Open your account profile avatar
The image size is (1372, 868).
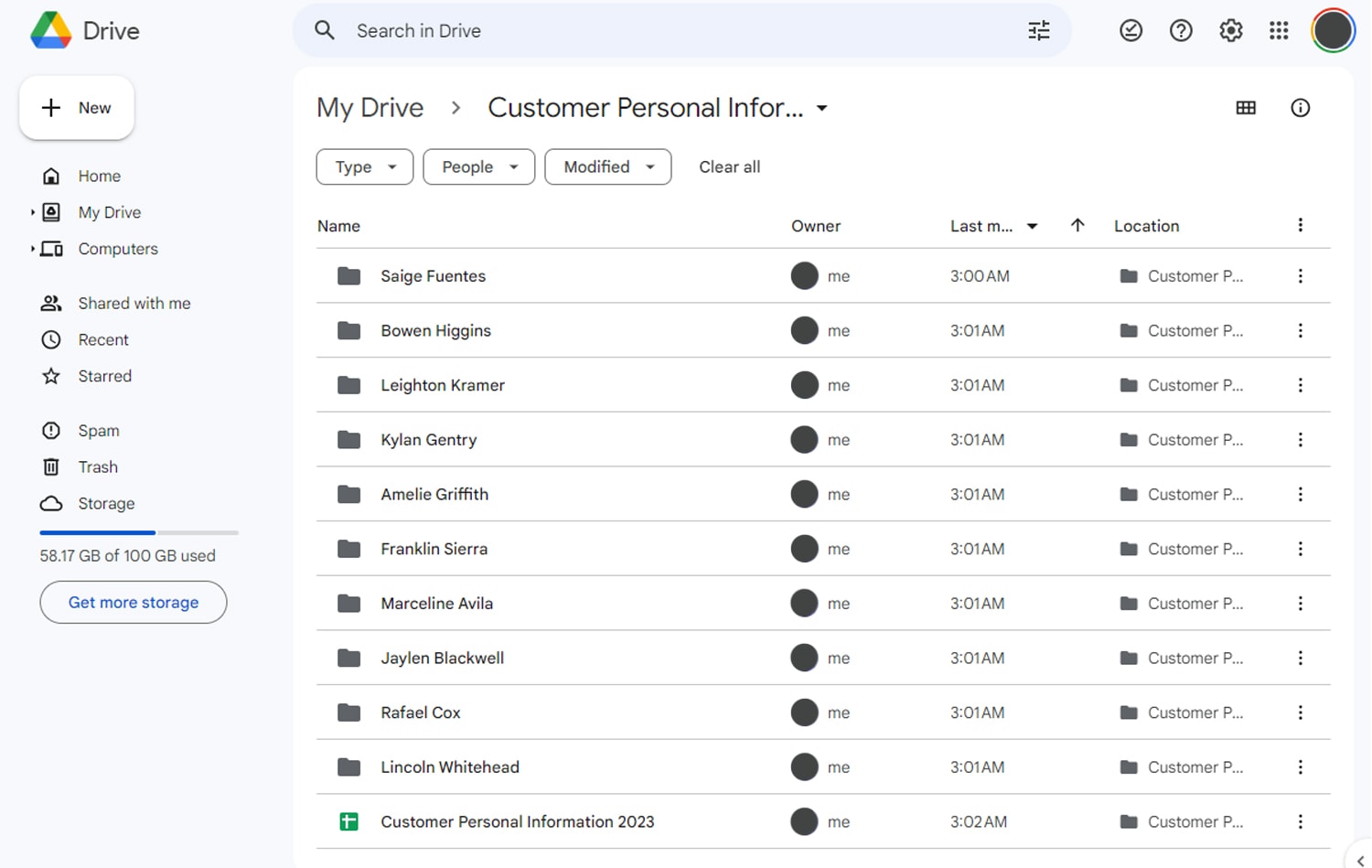(1333, 30)
